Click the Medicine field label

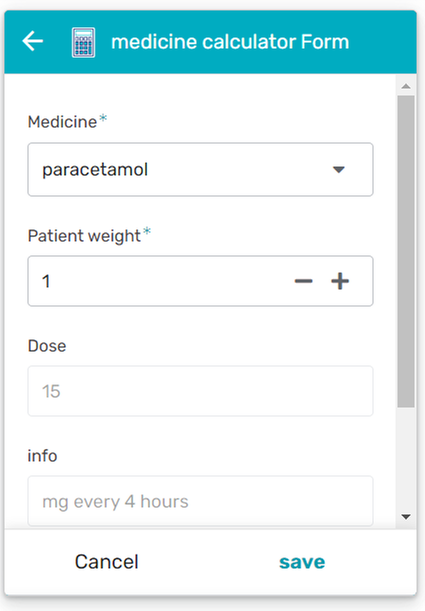pyautogui.click(x=62, y=122)
